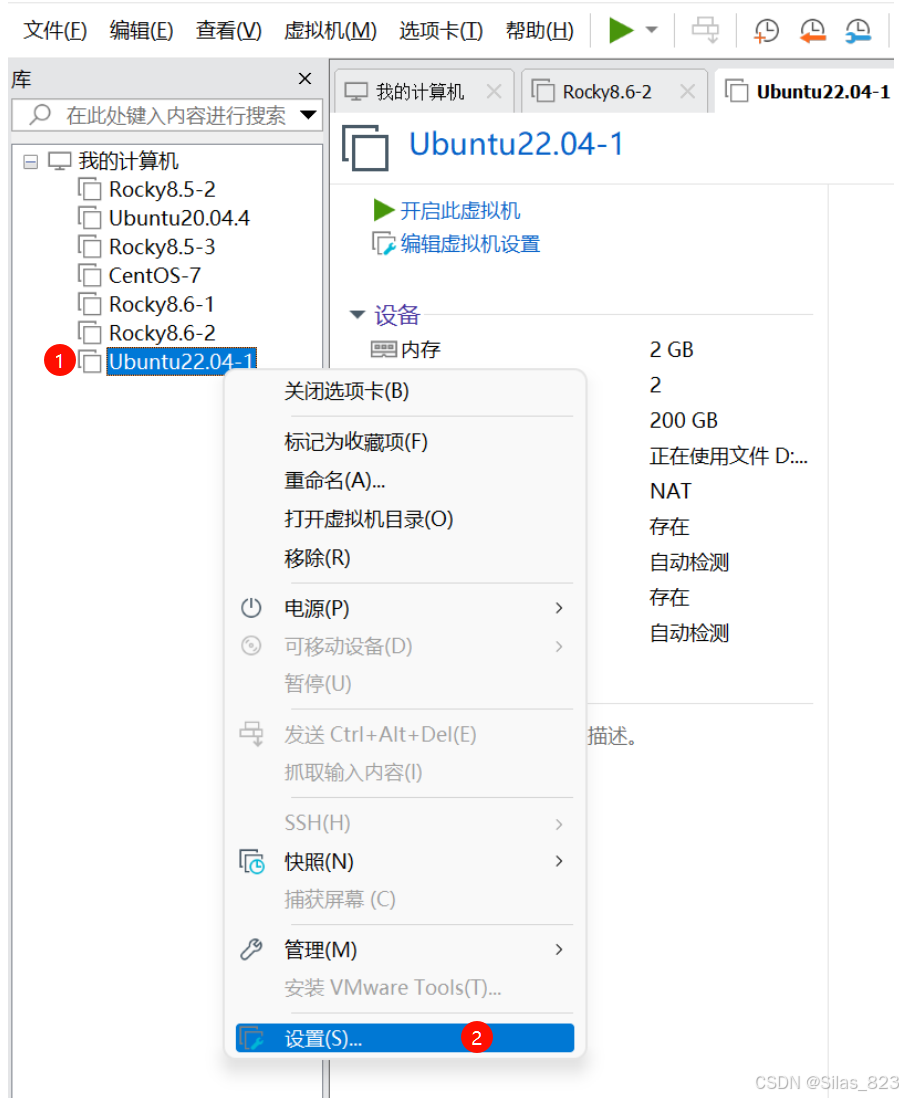Close the 我的计算机 tab
This screenshot has height=1098, width=903.
coord(494,91)
